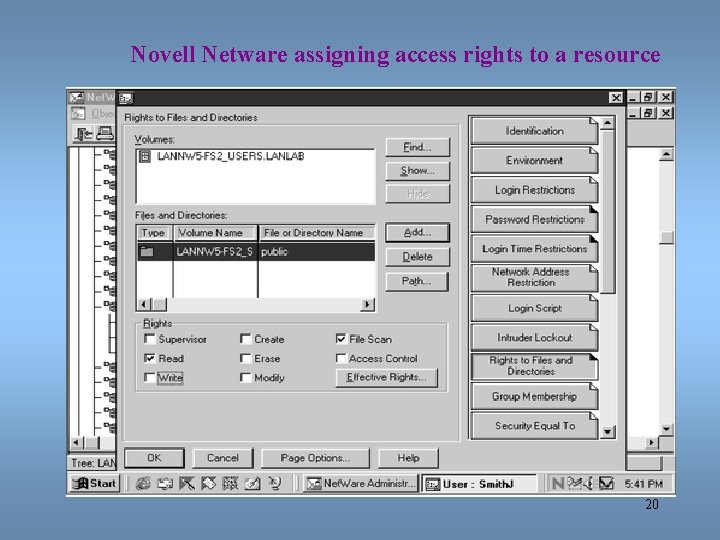
Task: Click the Add... button
Action: point(417,232)
